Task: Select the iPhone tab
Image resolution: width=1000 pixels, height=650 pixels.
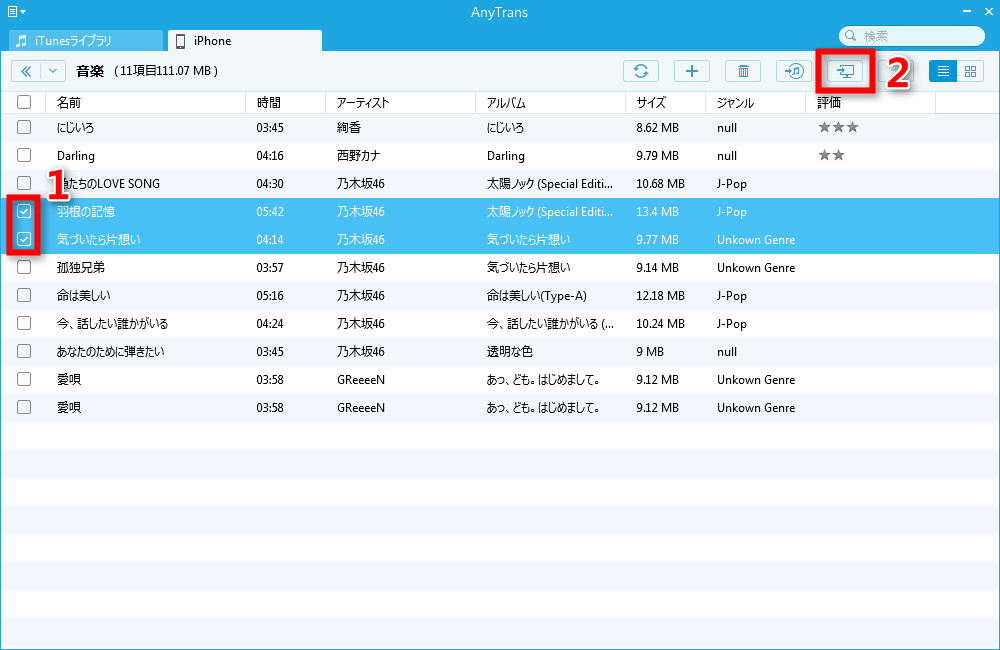Action: pos(245,41)
